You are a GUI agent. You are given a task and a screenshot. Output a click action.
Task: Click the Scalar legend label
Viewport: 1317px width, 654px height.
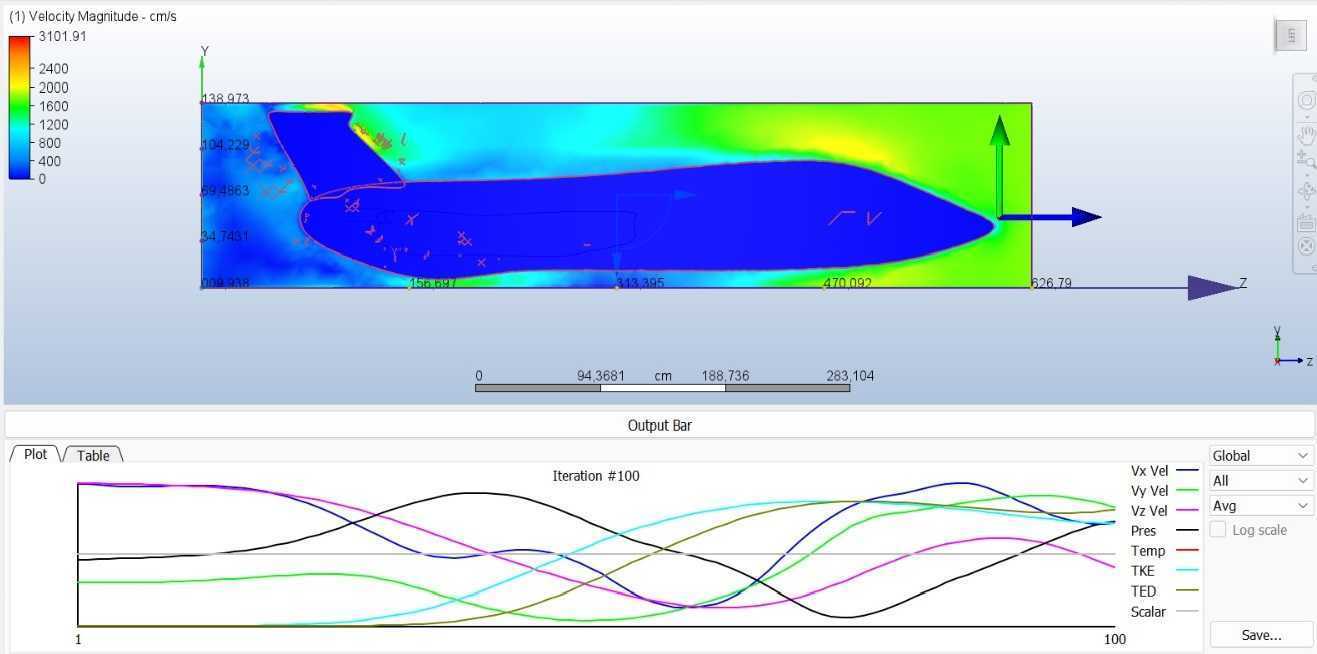1148,611
